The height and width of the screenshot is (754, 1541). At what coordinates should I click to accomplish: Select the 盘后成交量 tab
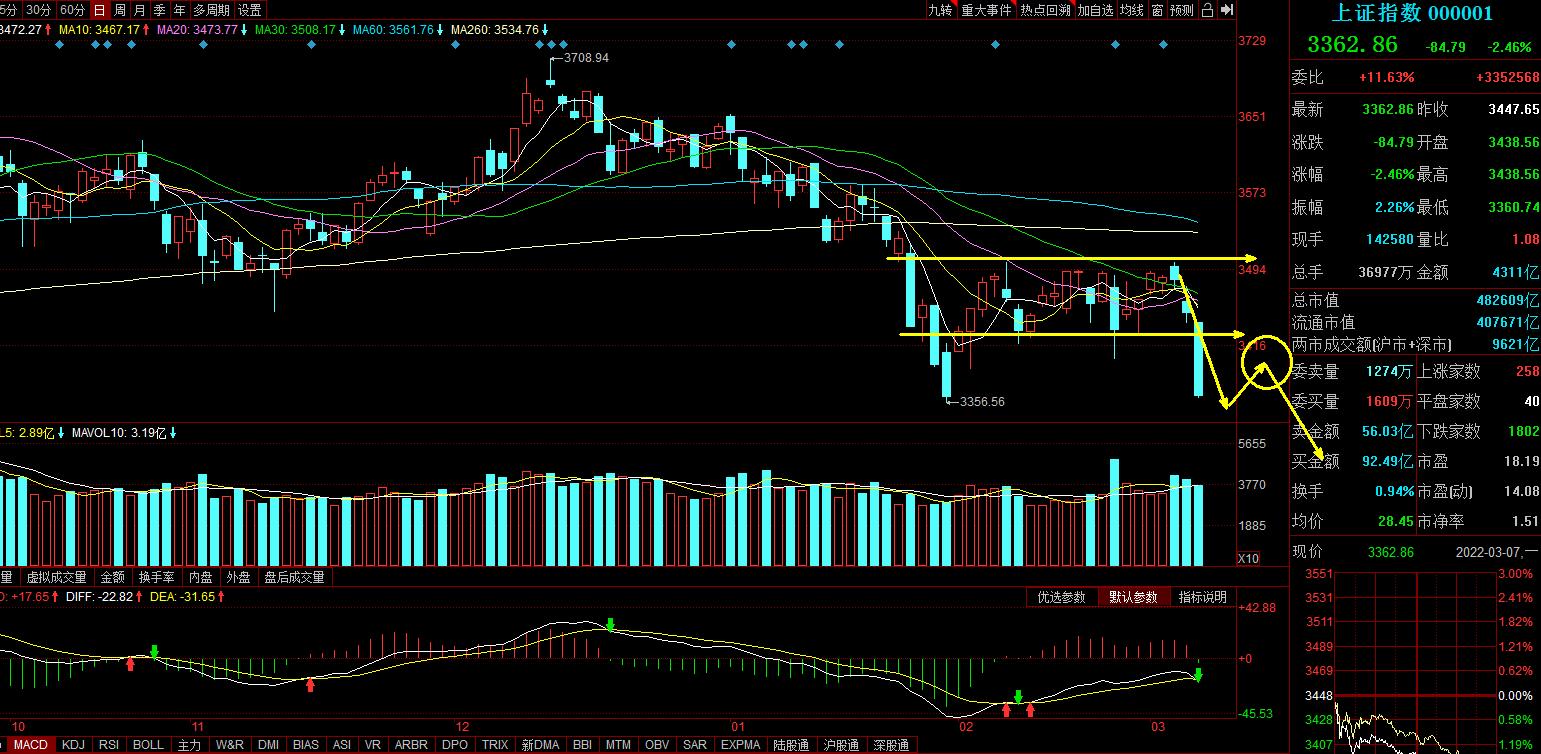[x=294, y=577]
